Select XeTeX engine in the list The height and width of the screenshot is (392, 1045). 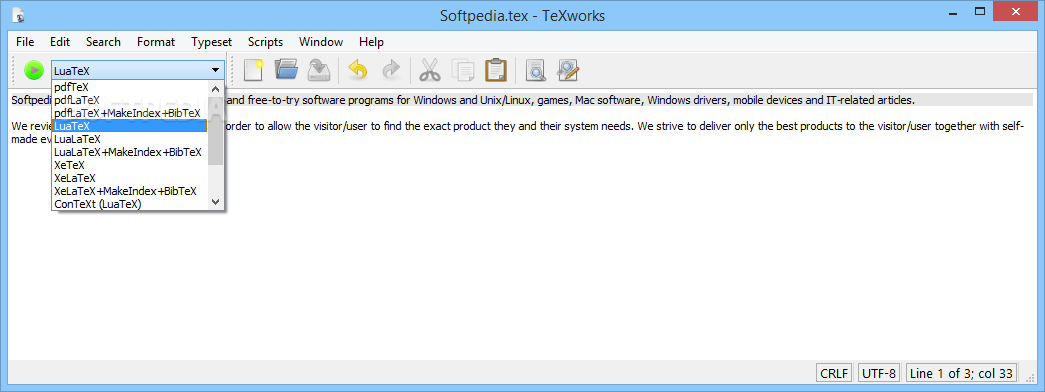point(130,165)
